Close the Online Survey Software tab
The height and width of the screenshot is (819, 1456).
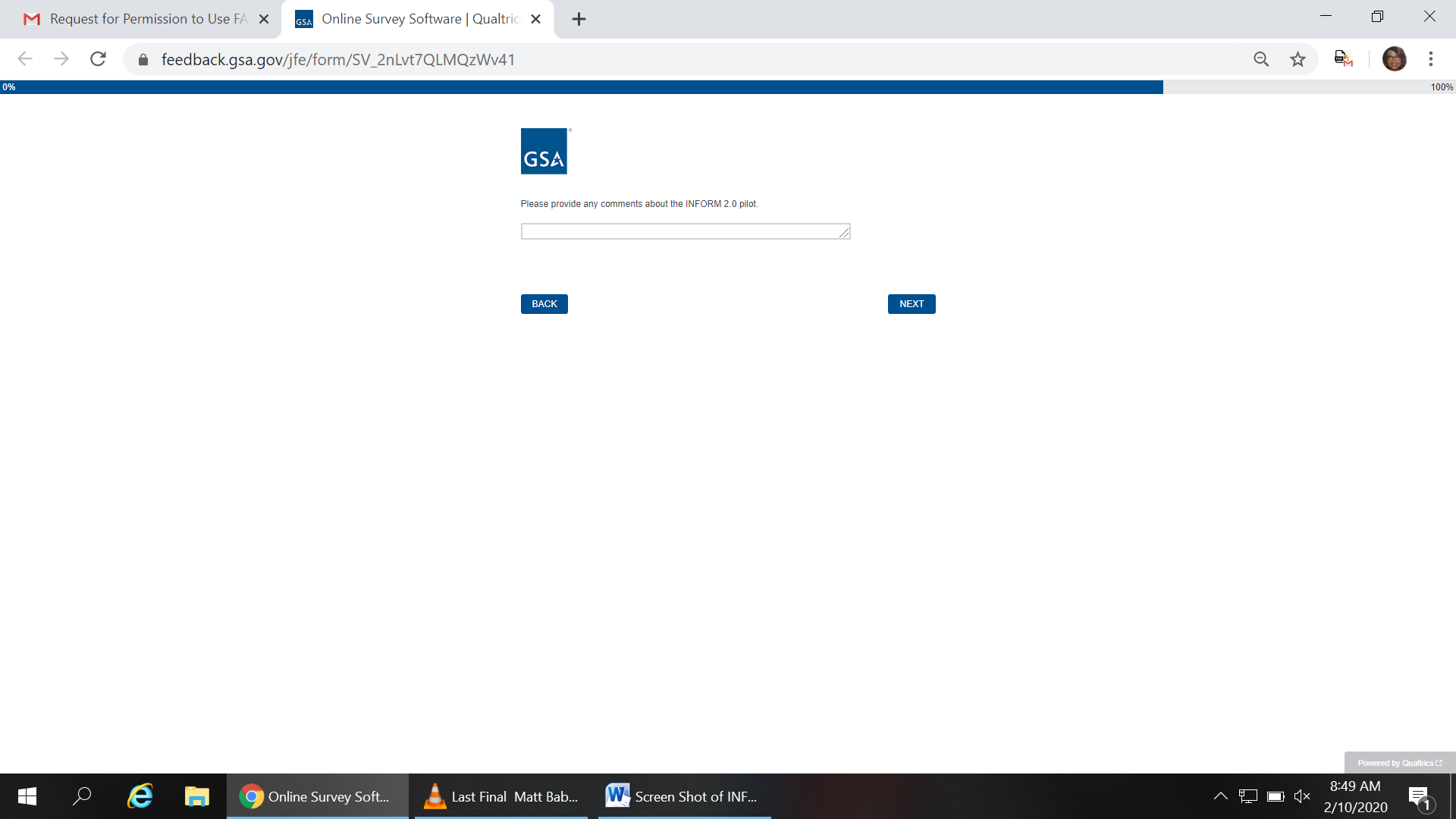point(535,19)
